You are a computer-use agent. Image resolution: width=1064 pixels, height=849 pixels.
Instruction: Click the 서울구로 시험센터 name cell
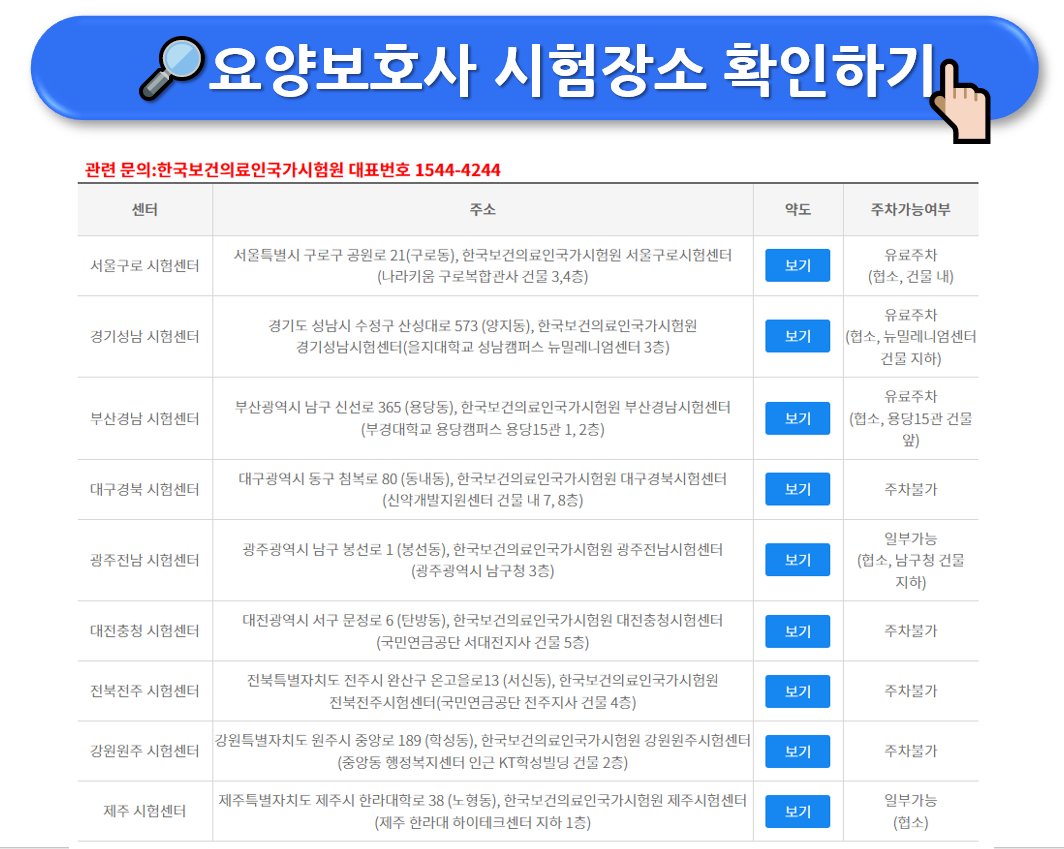pyautogui.click(x=145, y=264)
